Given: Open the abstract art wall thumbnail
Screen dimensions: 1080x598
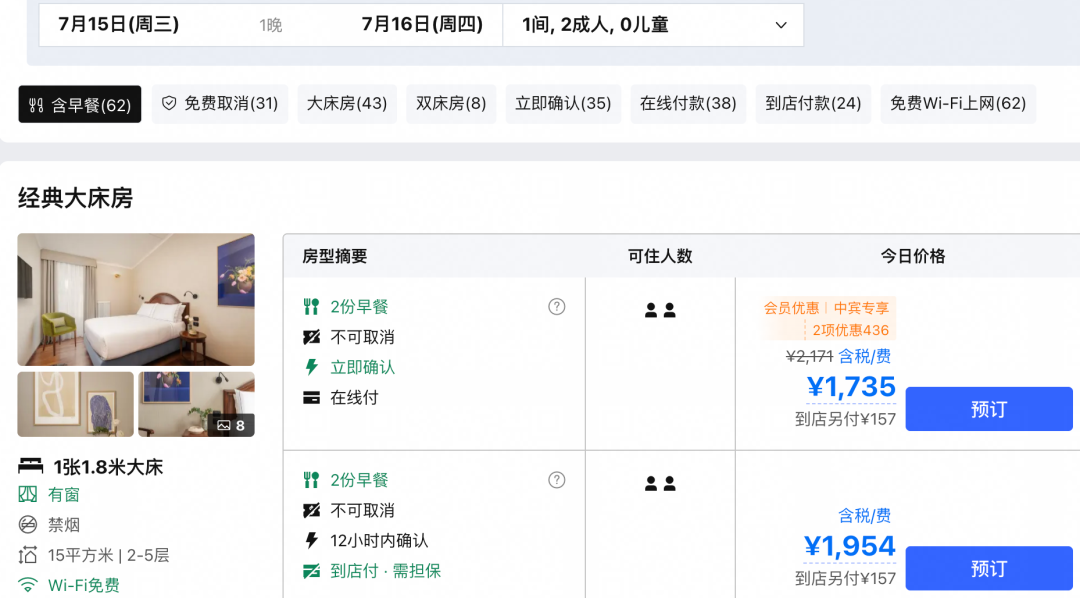Looking at the screenshot, I should click(x=76, y=404).
